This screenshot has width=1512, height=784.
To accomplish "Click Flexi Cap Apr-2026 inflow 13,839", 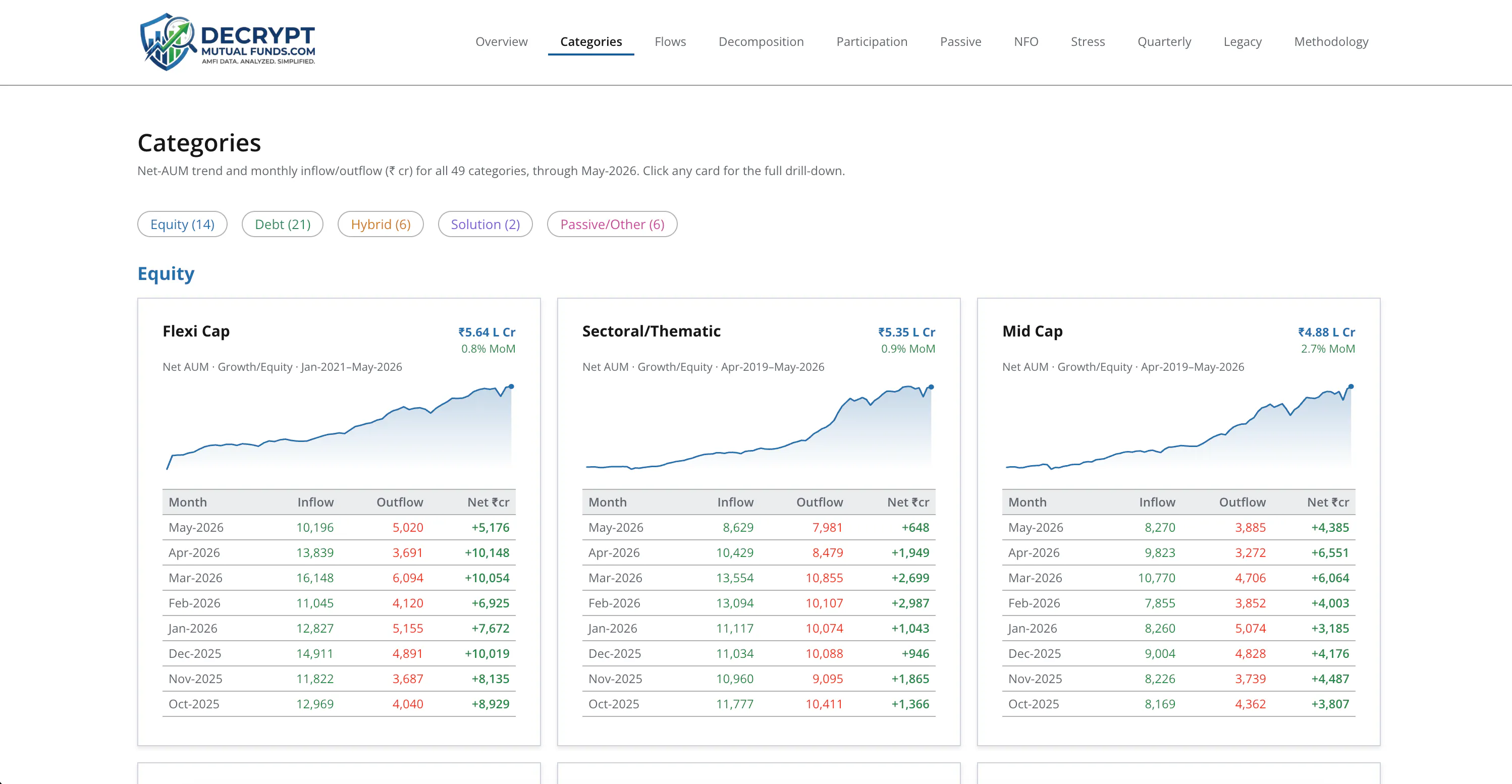I will pyautogui.click(x=314, y=553).
